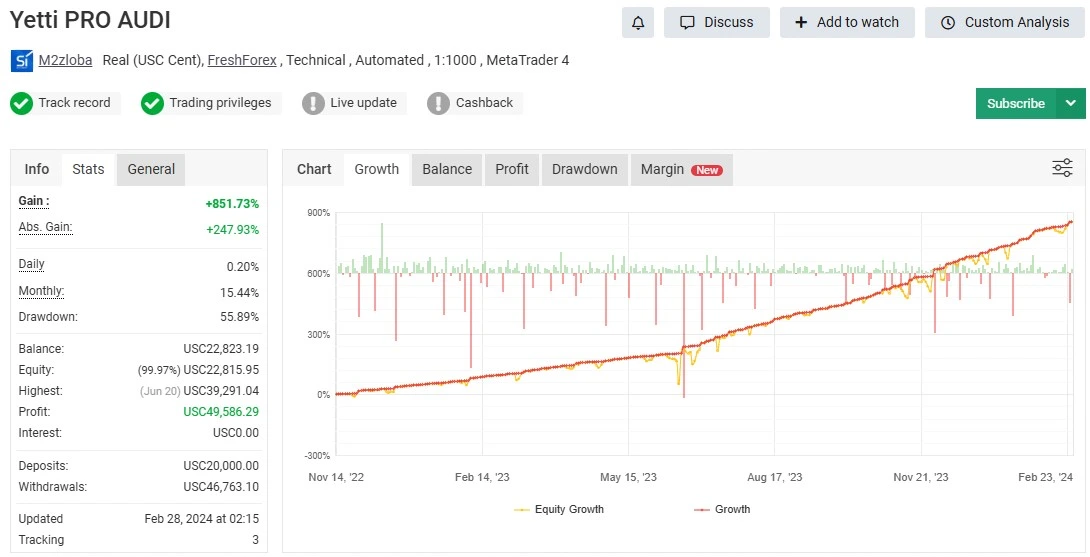This screenshot has width=1090, height=557.
Task: Open the Margin tab marked New
Action: (681, 169)
